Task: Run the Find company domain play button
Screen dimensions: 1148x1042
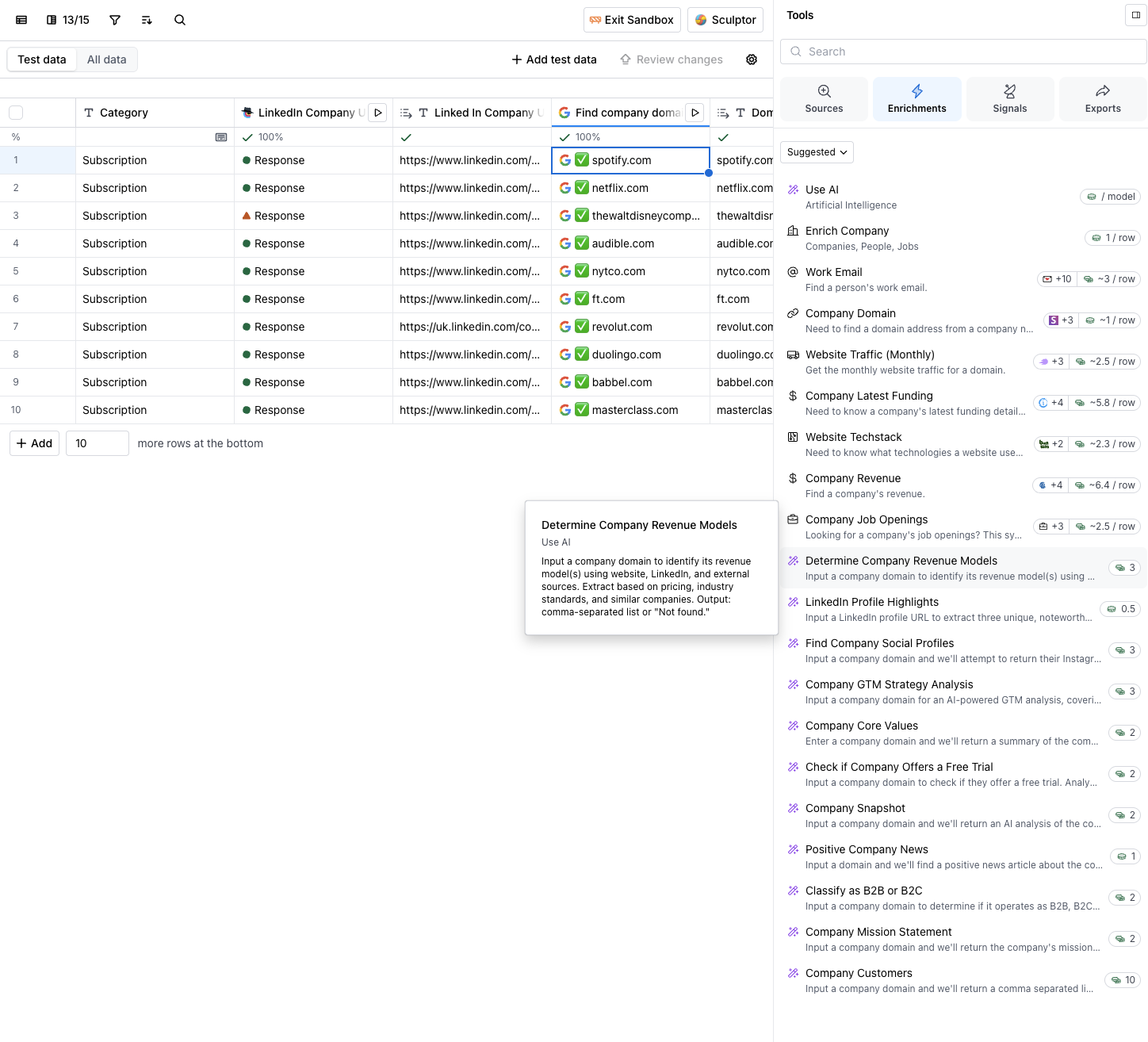Action: point(695,113)
